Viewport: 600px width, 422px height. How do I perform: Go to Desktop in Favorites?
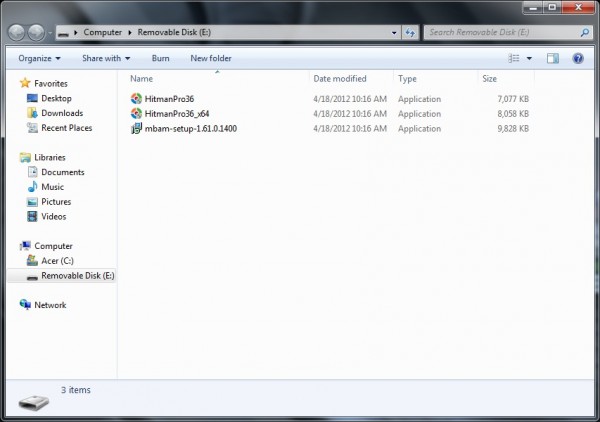coord(56,98)
